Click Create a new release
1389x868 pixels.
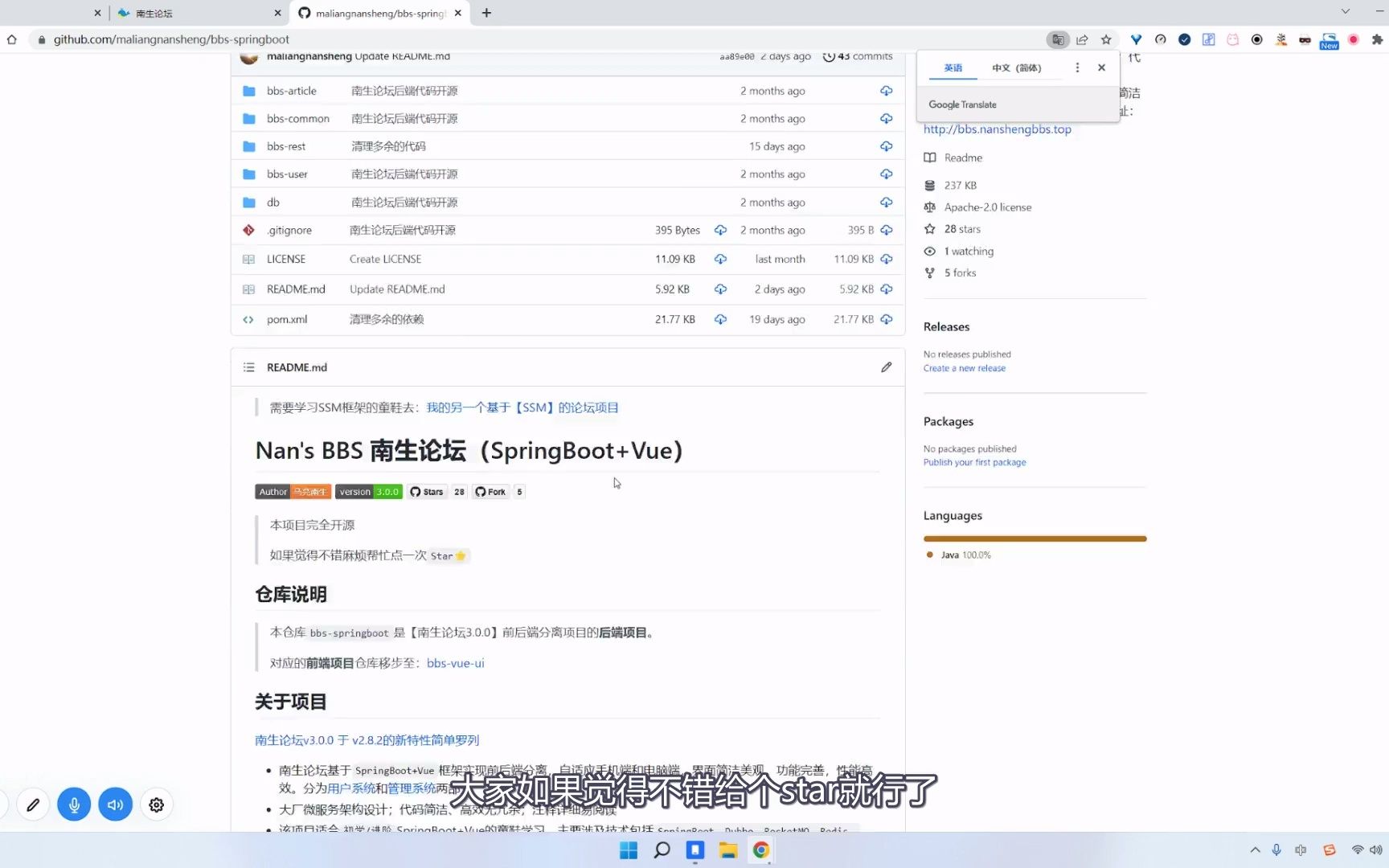[x=964, y=368]
